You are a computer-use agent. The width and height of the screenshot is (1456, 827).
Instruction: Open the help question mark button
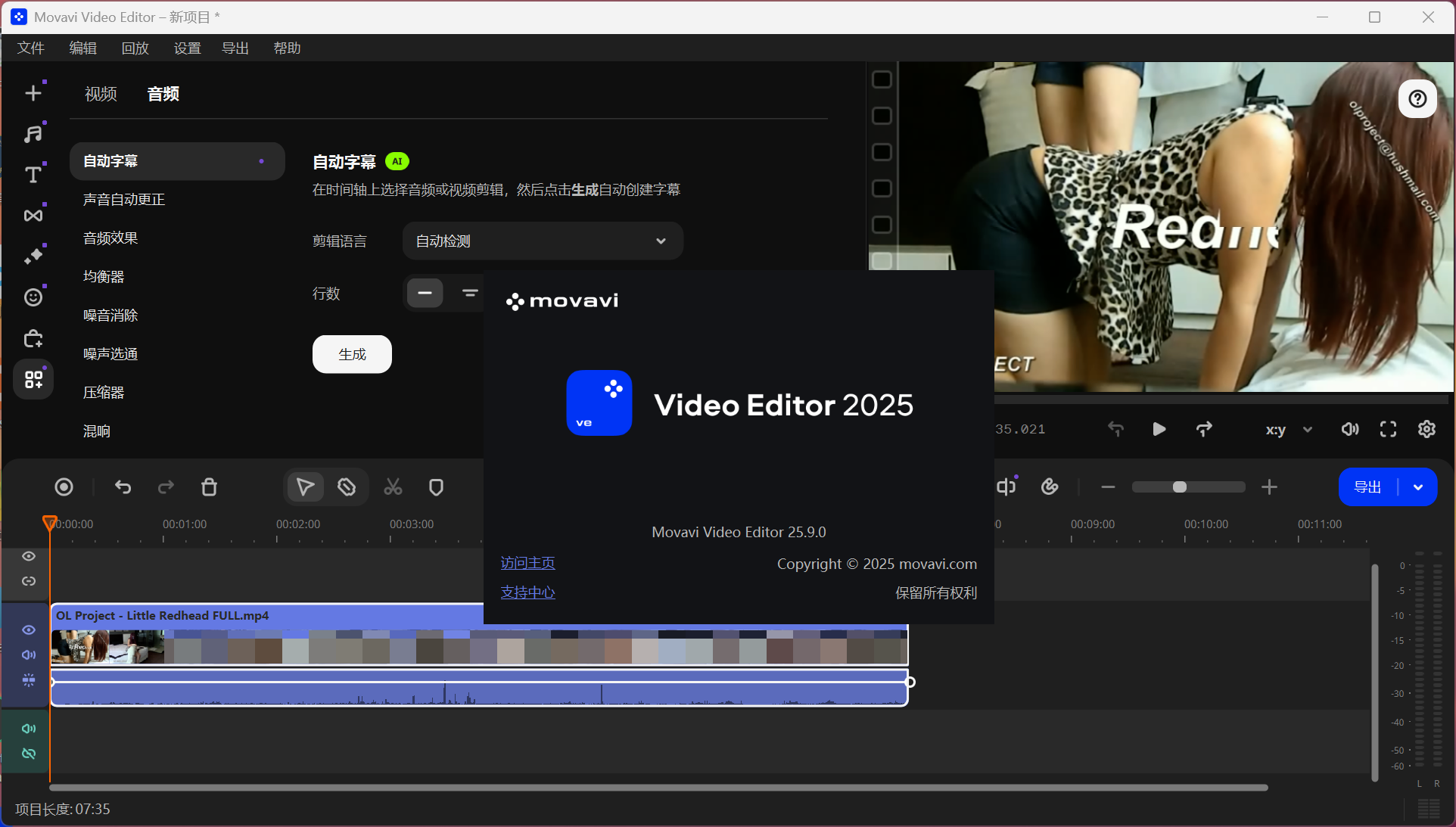pyautogui.click(x=1417, y=99)
